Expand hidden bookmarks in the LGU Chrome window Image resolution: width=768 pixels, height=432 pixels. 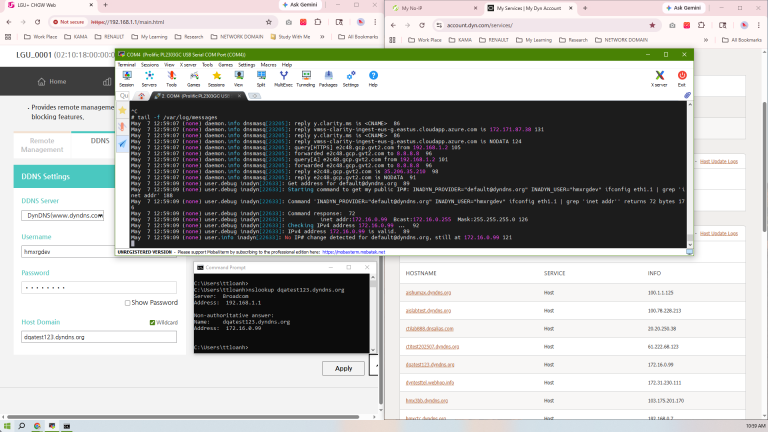(322, 37)
